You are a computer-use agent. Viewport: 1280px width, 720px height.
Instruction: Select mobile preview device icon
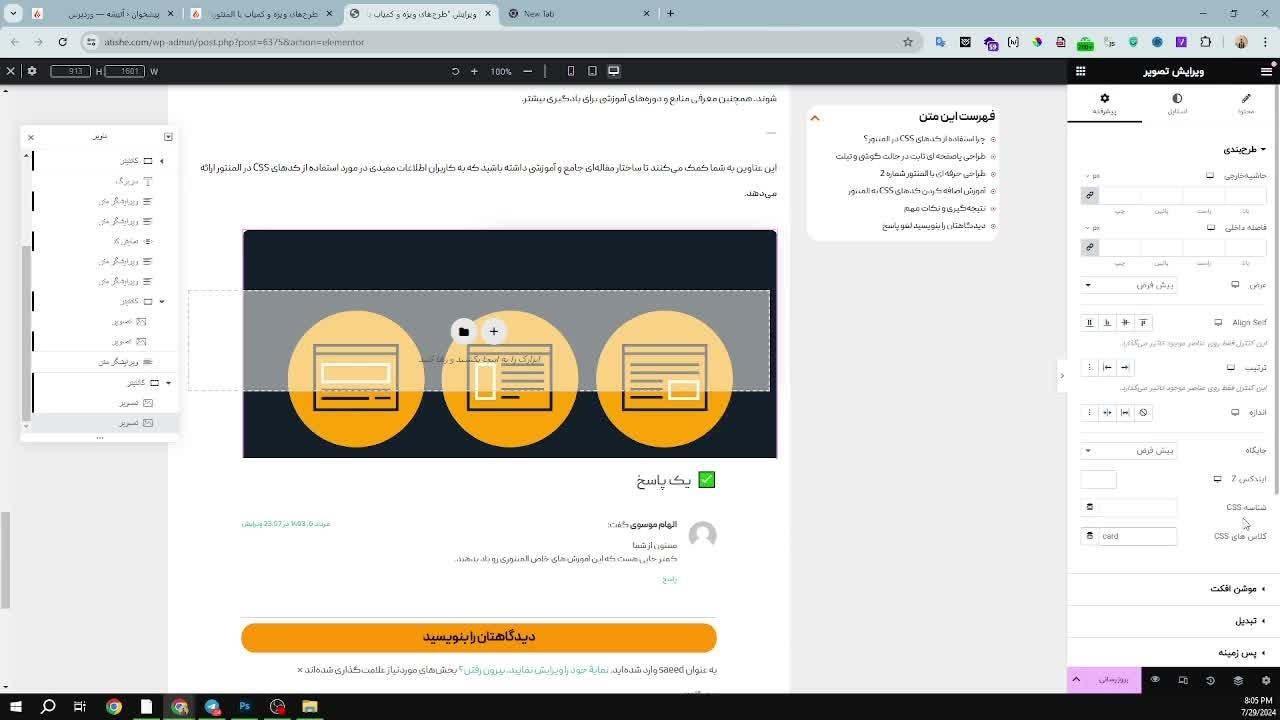(571, 71)
